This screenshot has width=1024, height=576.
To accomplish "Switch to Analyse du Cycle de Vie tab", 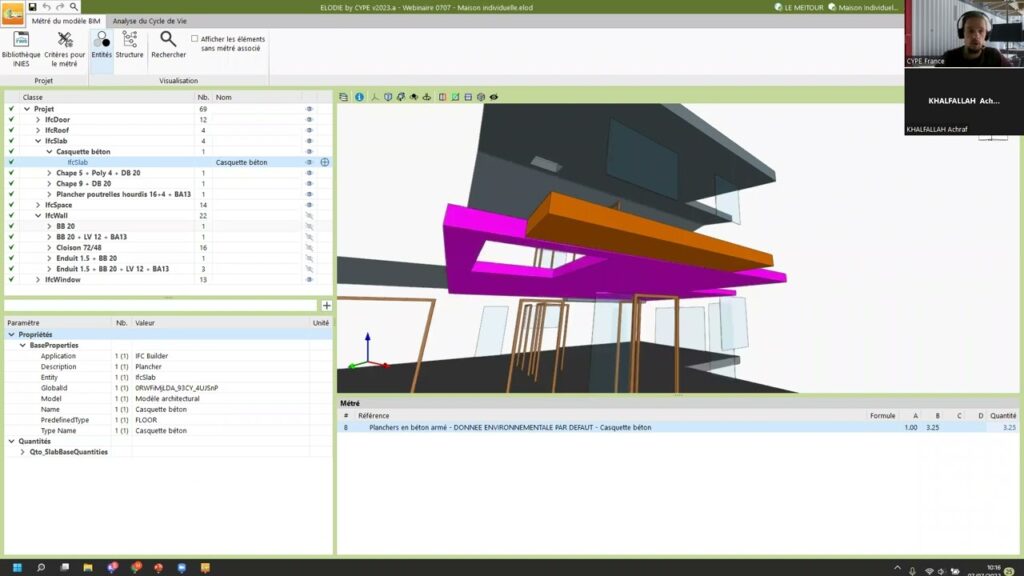I will [151, 20].
